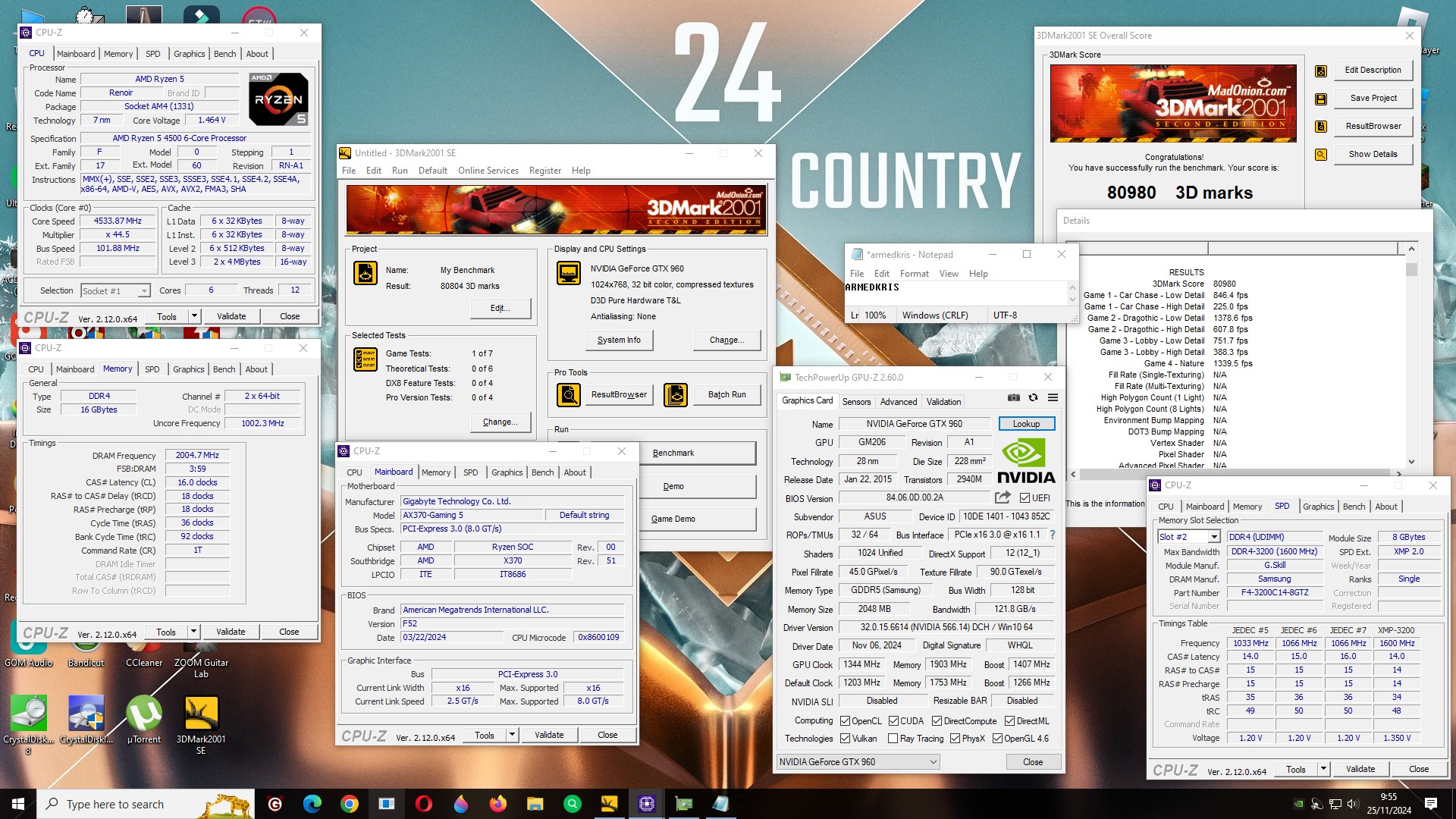This screenshot has height=819, width=1456.
Task: Click the Edit... button in the Project section
Action: tap(500, 308)
